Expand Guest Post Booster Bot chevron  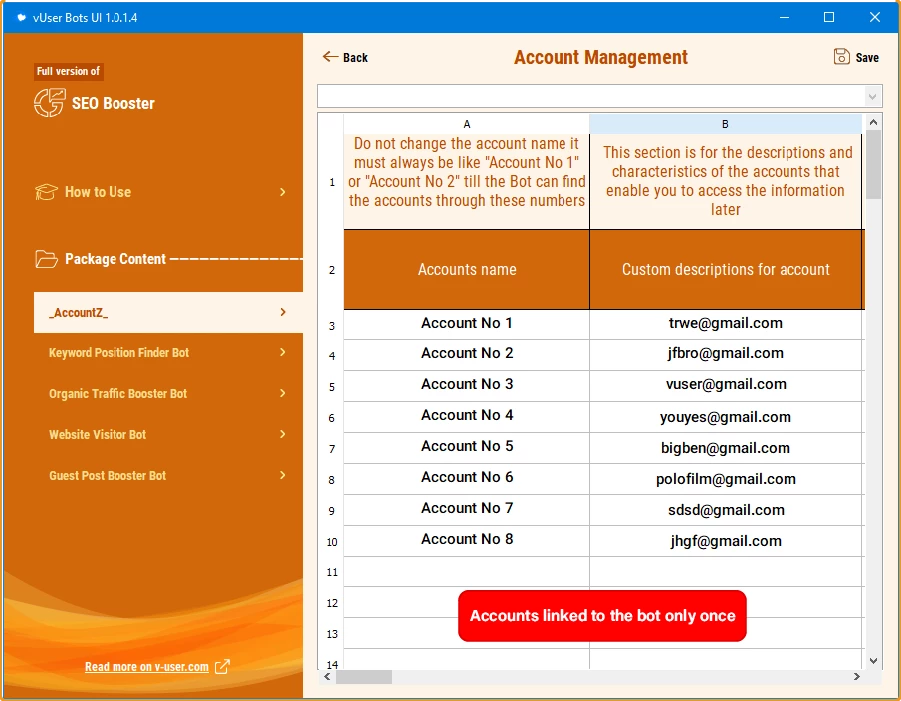(x=283, y=475)
